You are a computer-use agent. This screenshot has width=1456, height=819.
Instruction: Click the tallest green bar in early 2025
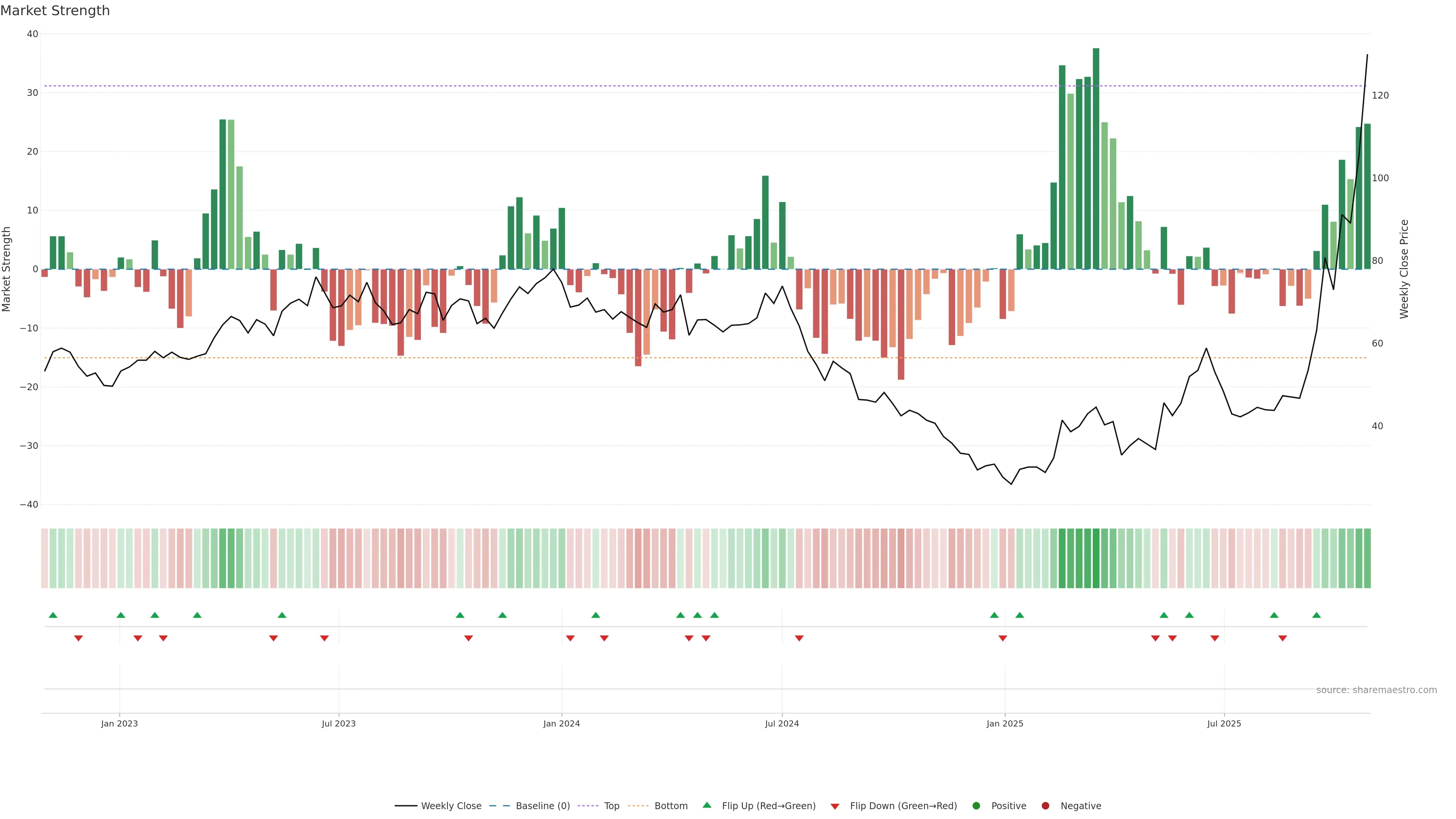coord(1096,158)
